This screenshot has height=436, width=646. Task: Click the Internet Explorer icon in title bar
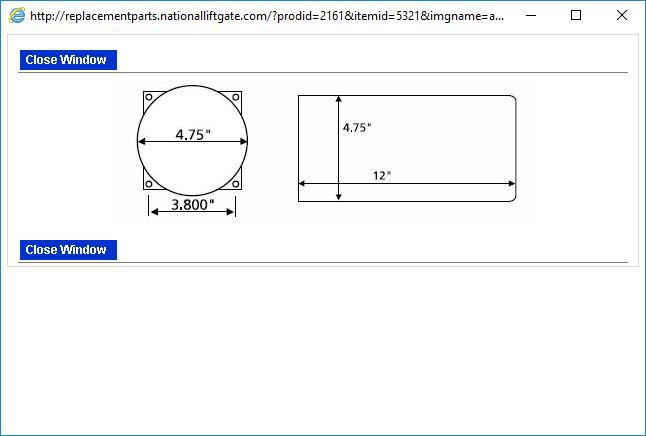point(16,16)
